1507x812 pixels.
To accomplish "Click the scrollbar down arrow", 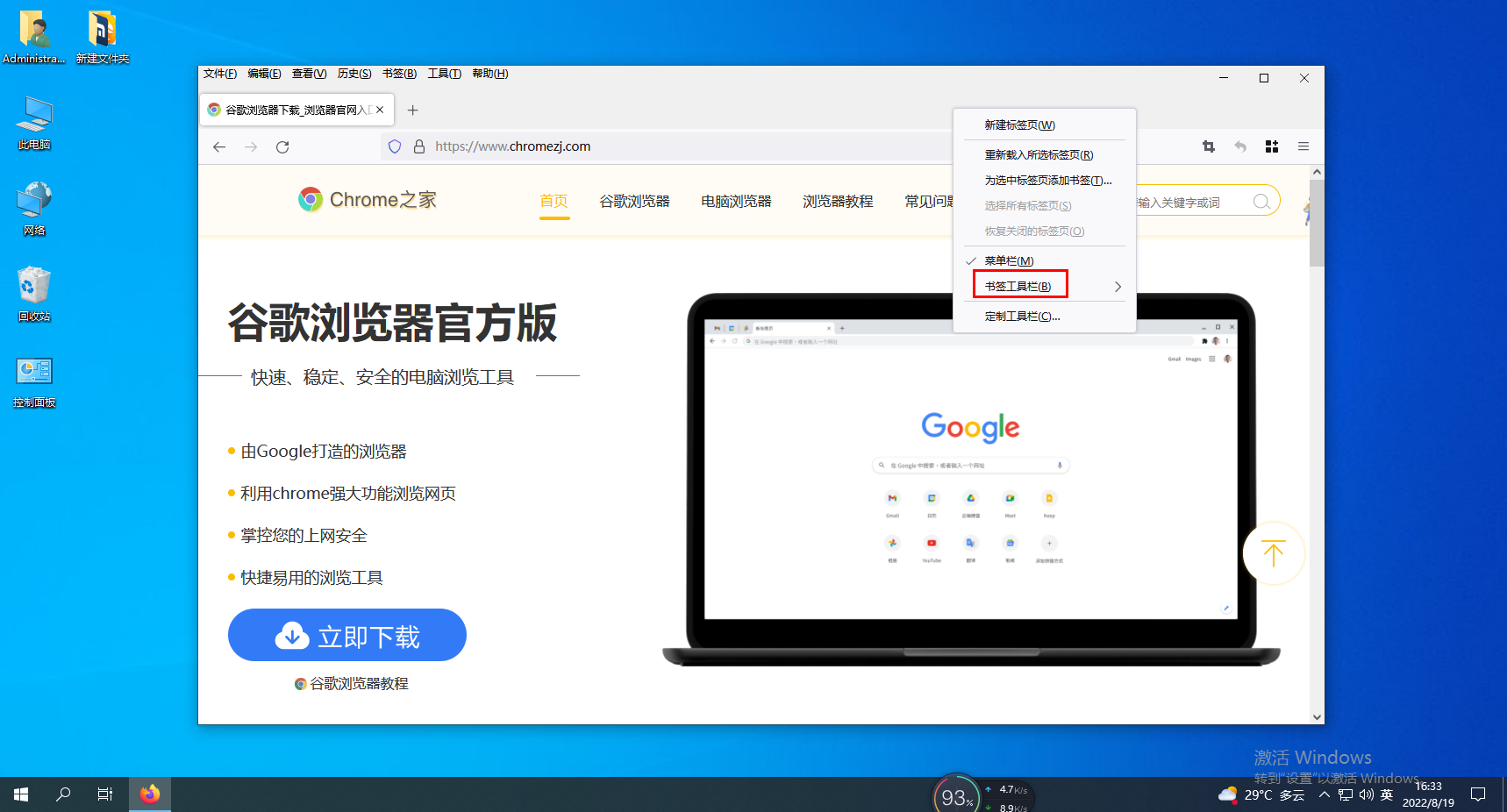I will point(1317,716).
